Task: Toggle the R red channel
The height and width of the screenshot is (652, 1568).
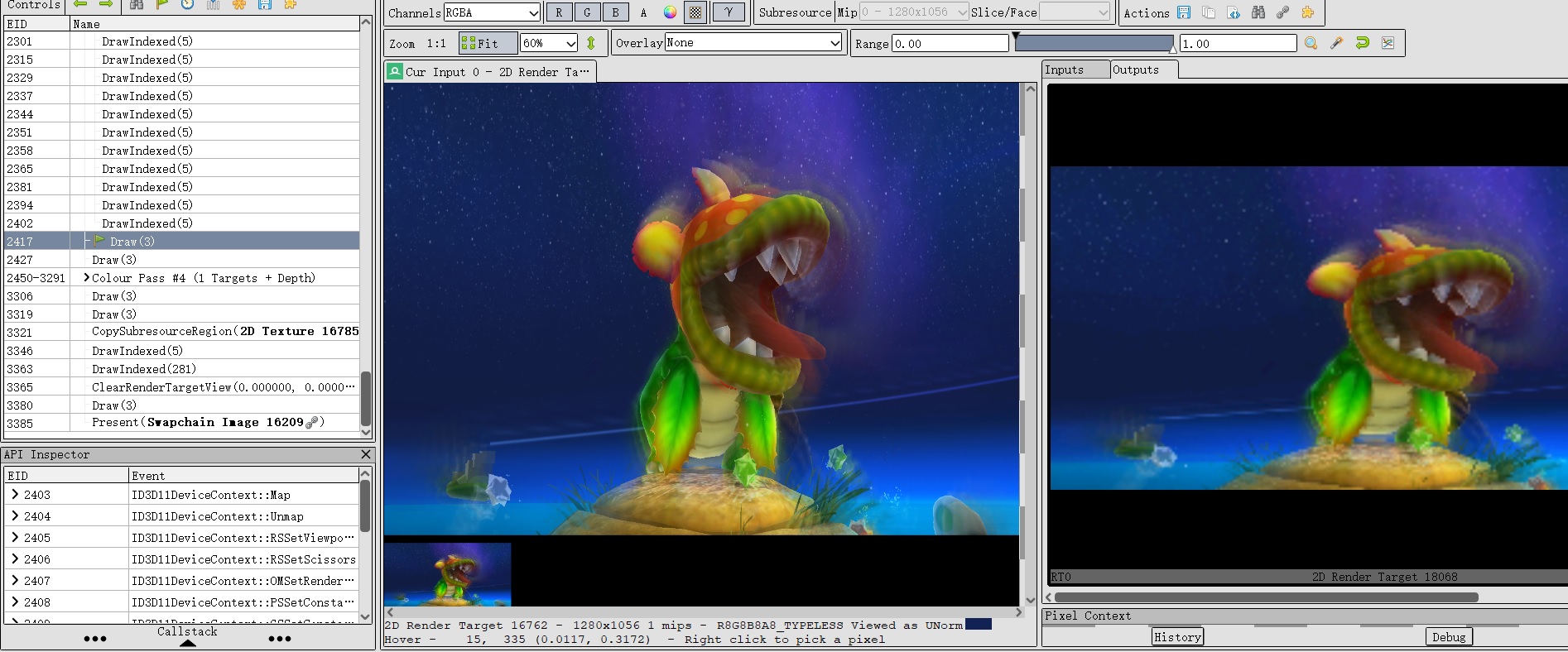Action: (559, 12)
